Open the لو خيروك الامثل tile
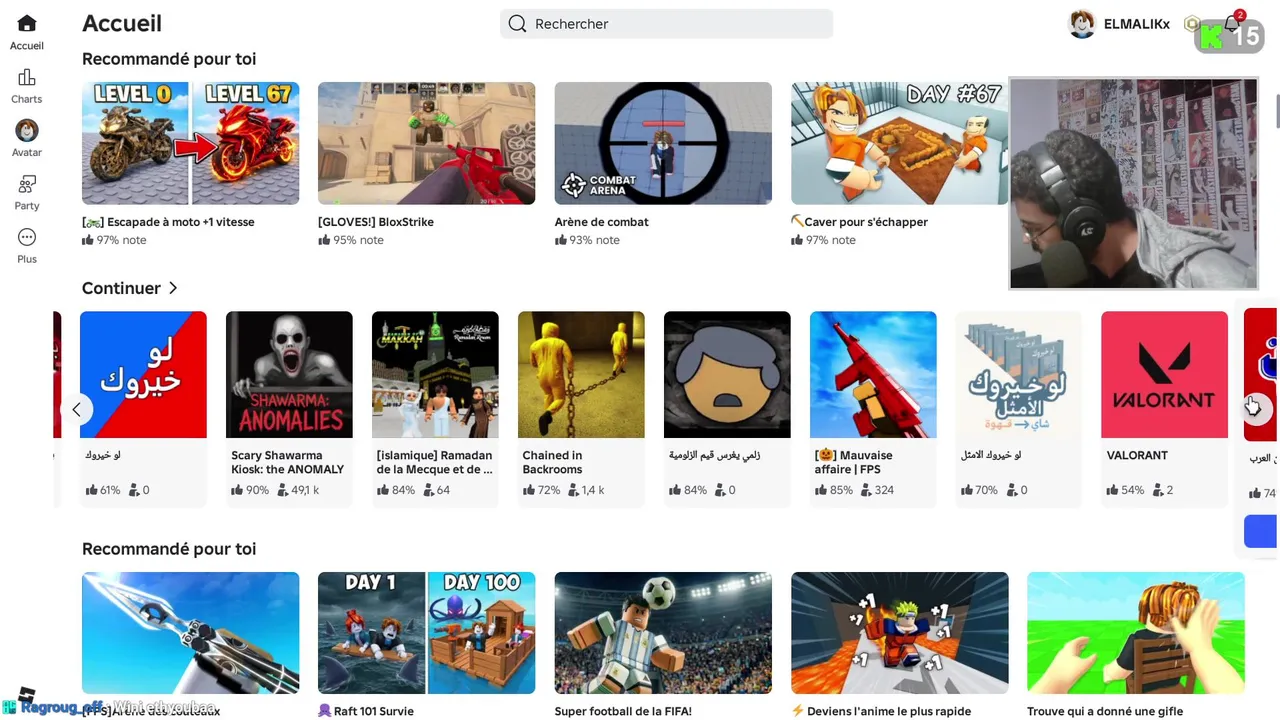Image resolution: width=1280 pixels, height=720 pixels. tap(1018, 374)
